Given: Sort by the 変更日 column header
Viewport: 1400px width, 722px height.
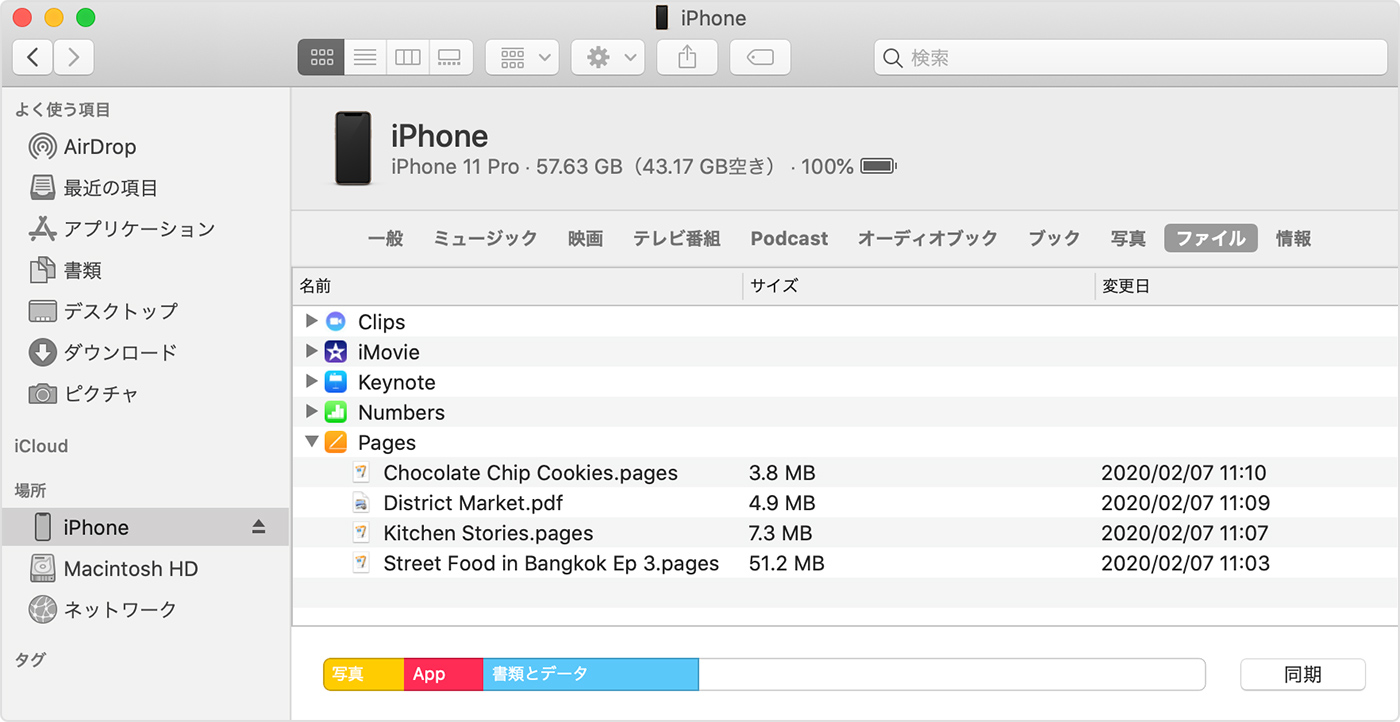Looking at the screenshot, I should pos(1246,286).
